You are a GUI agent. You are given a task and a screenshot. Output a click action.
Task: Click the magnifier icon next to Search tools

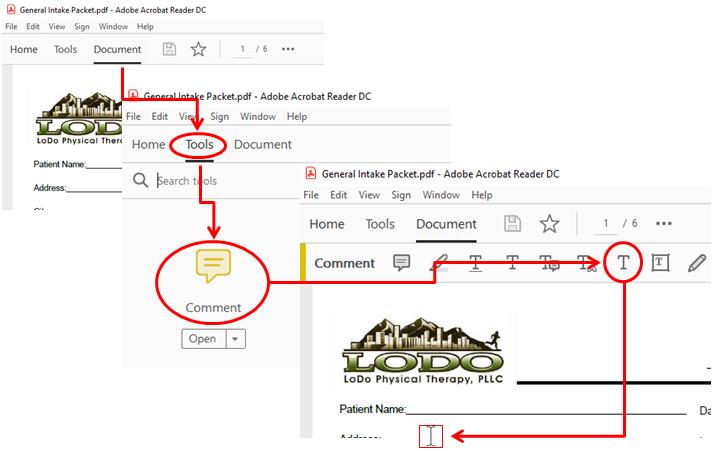click(x=141, y=180)
